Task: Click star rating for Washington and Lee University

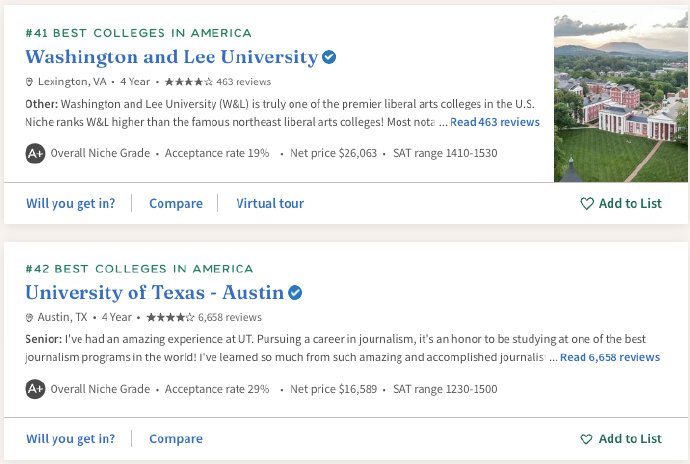Action: 189,82
